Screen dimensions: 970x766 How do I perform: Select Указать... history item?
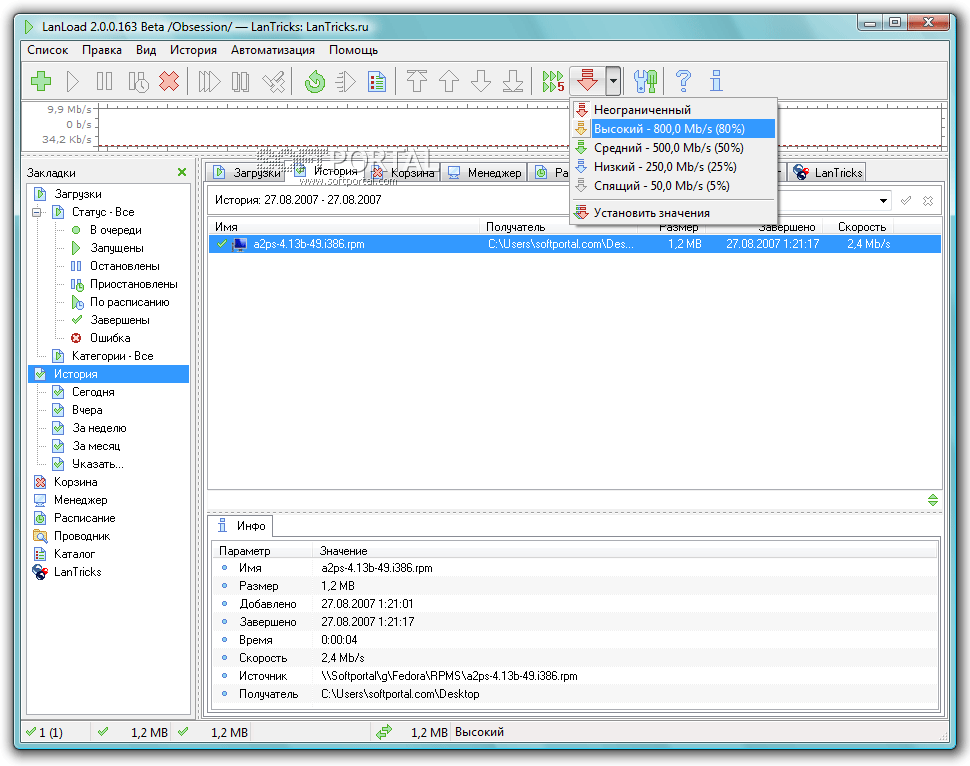click(x=98, y=464)
